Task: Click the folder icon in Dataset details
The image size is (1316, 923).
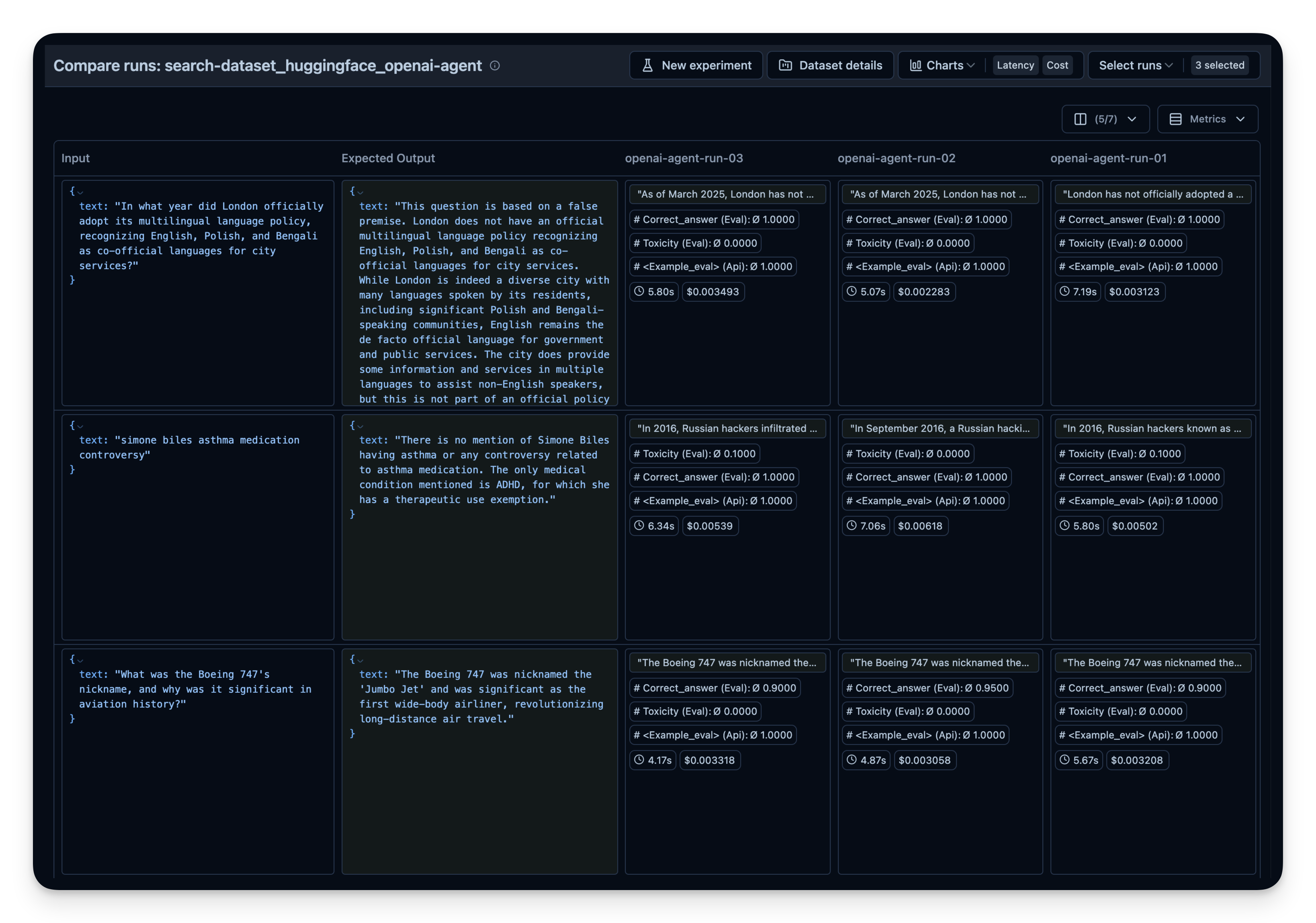Action: click(785, 65)
